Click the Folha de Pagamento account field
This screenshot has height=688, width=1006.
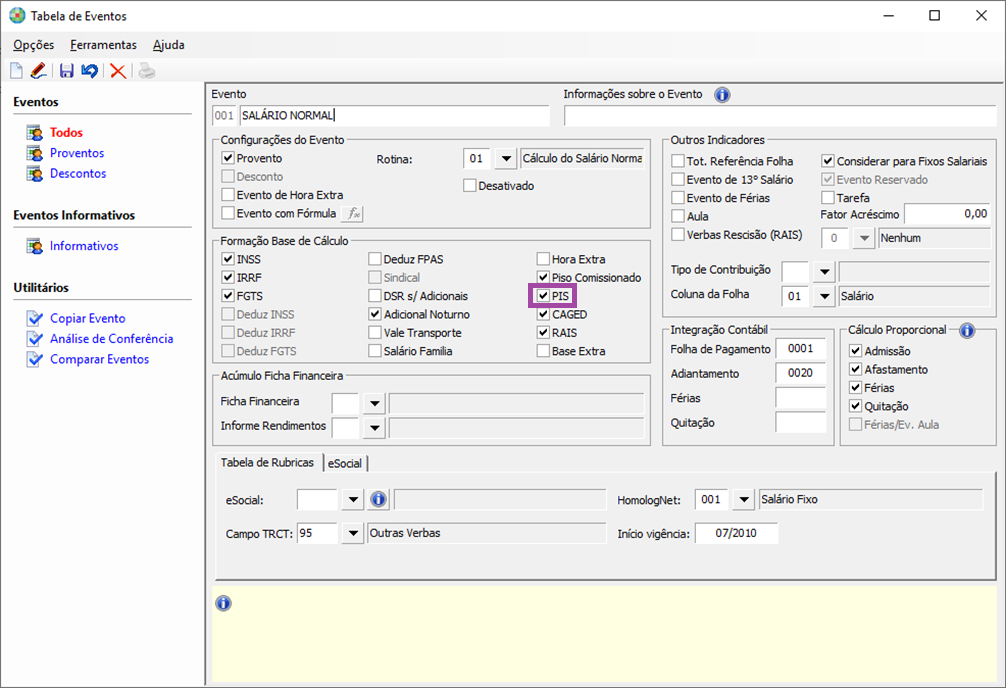(x=801, y=348)
